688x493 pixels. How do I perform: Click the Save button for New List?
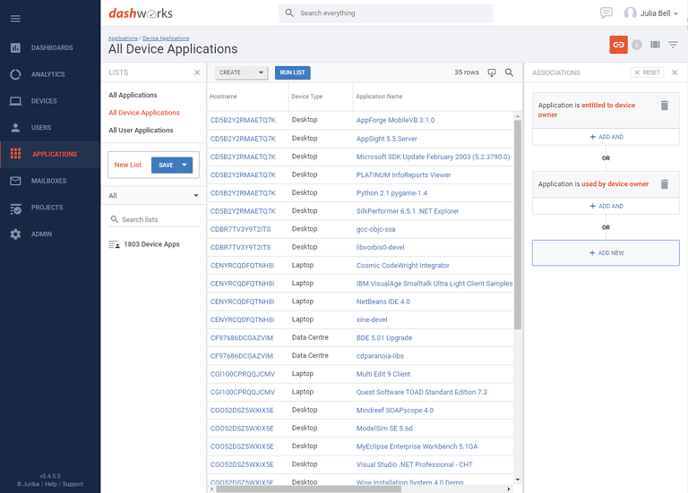click(x=165, y=165)
